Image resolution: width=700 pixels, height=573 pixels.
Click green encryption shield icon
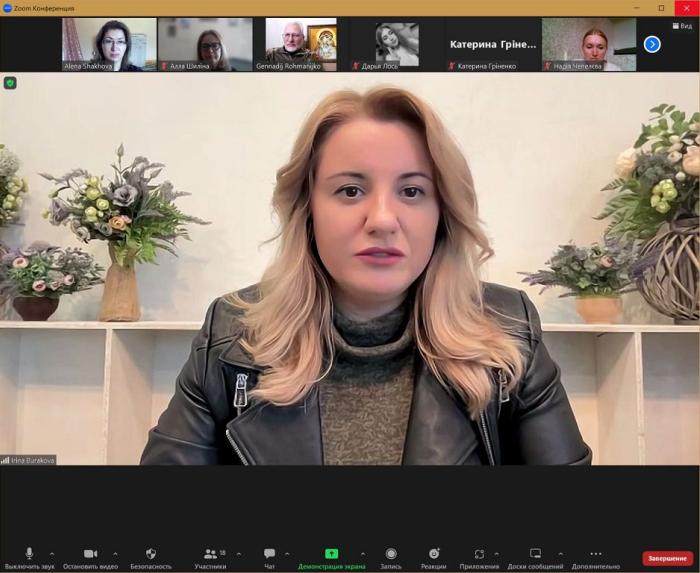point(10,83)
